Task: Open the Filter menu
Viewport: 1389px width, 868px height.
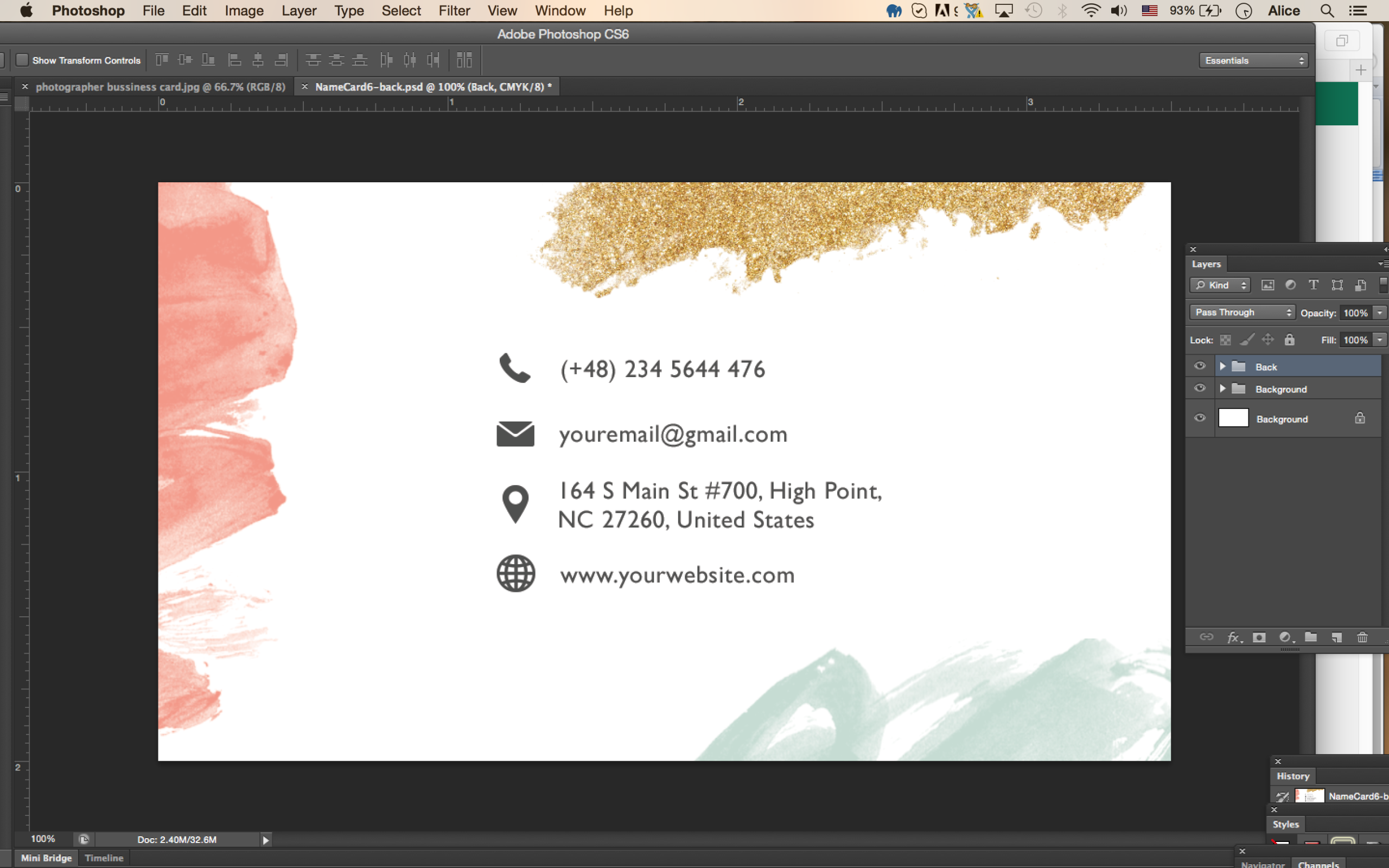Action: coord(454,11)
